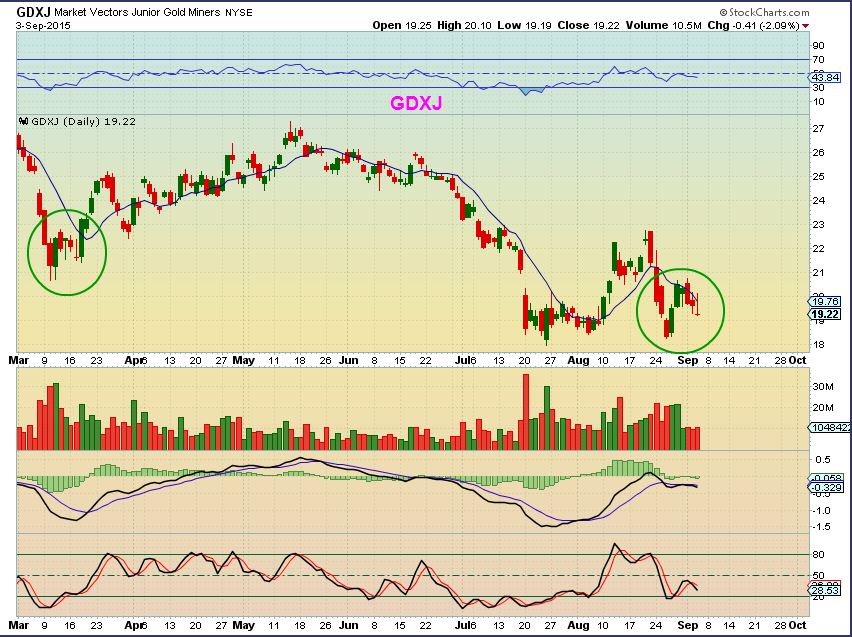Click the 20M volume axis label
Image resolution: width=852 pixels, height=637 pixels.
coord(823,408)
